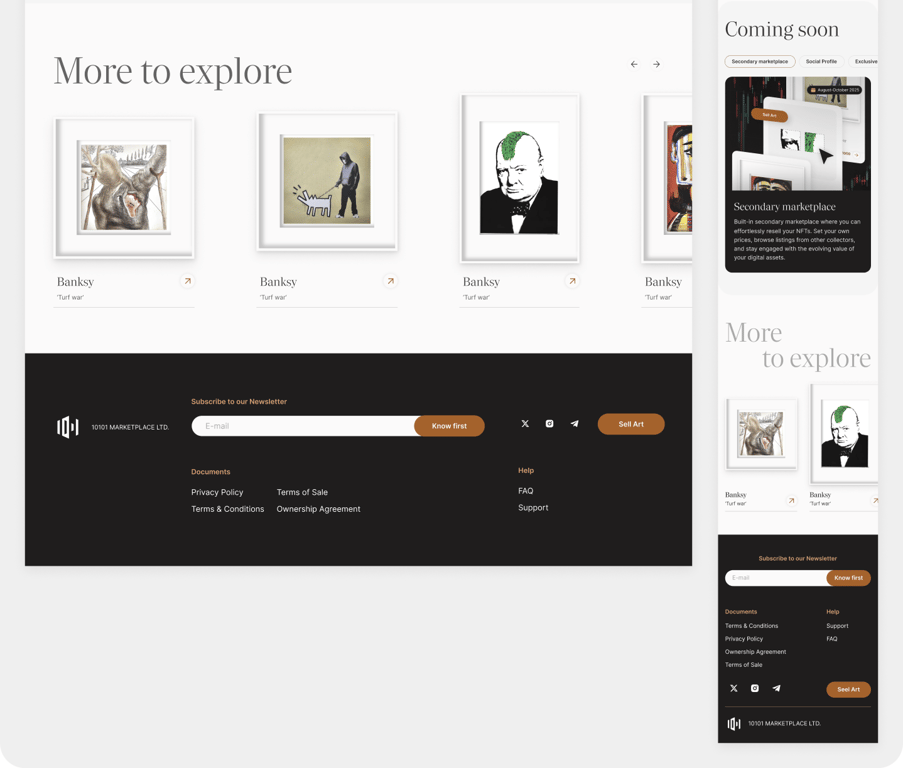
Task: Open the moose artwork link arrow on desktop
Action: tap(187, 281)
